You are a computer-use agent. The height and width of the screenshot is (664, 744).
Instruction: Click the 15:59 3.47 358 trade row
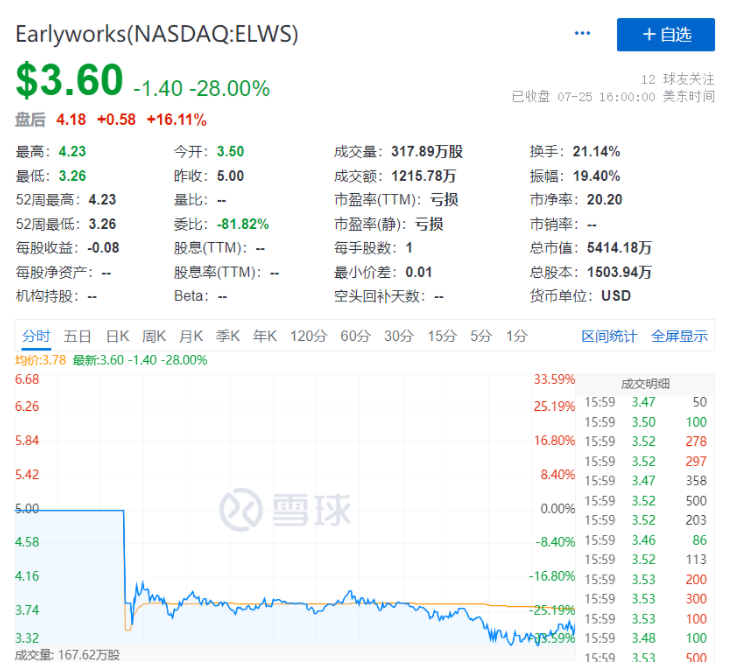645,481
